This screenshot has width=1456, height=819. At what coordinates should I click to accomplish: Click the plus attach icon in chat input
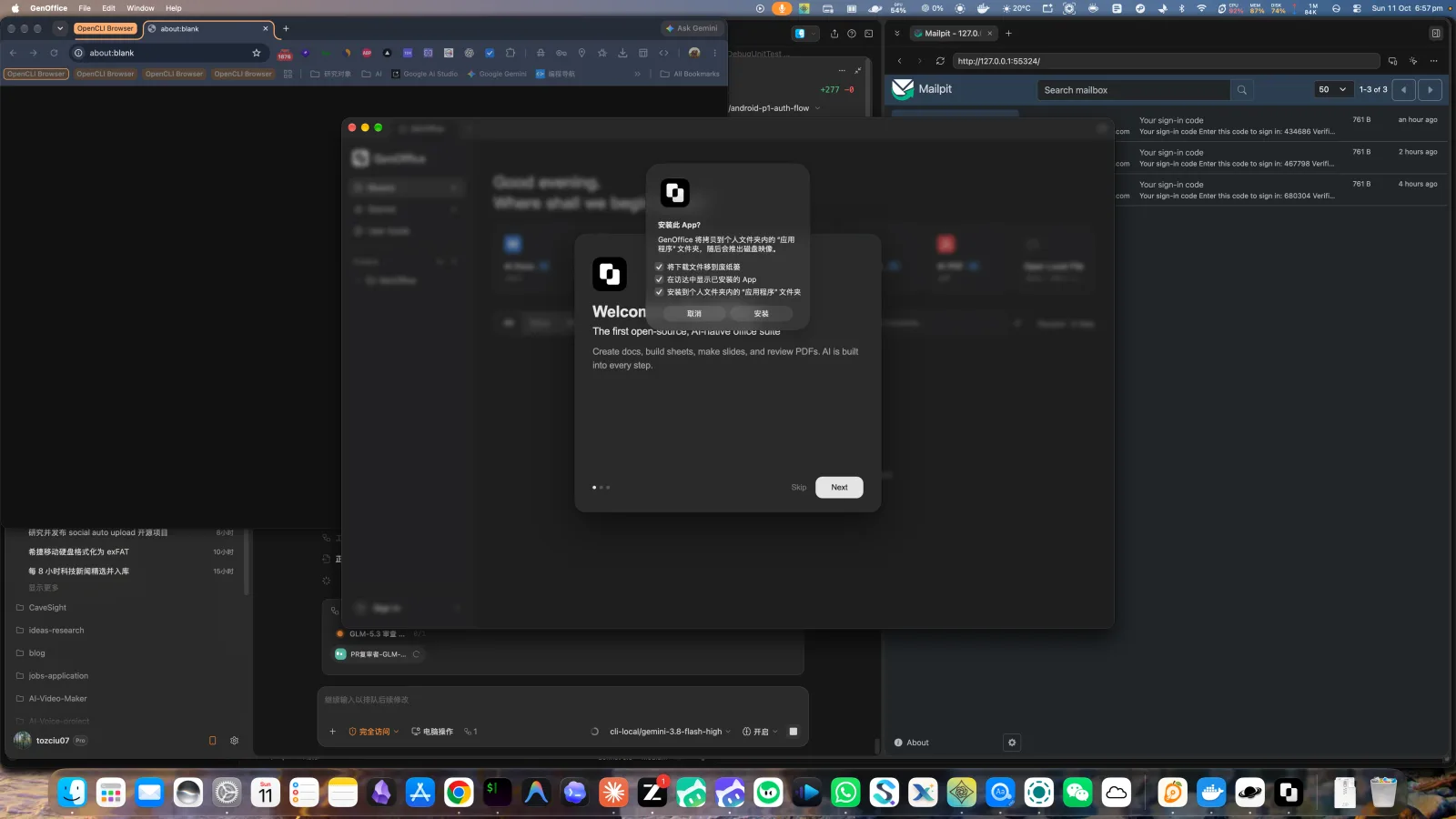pyautogui.click(x=332, y=732)
